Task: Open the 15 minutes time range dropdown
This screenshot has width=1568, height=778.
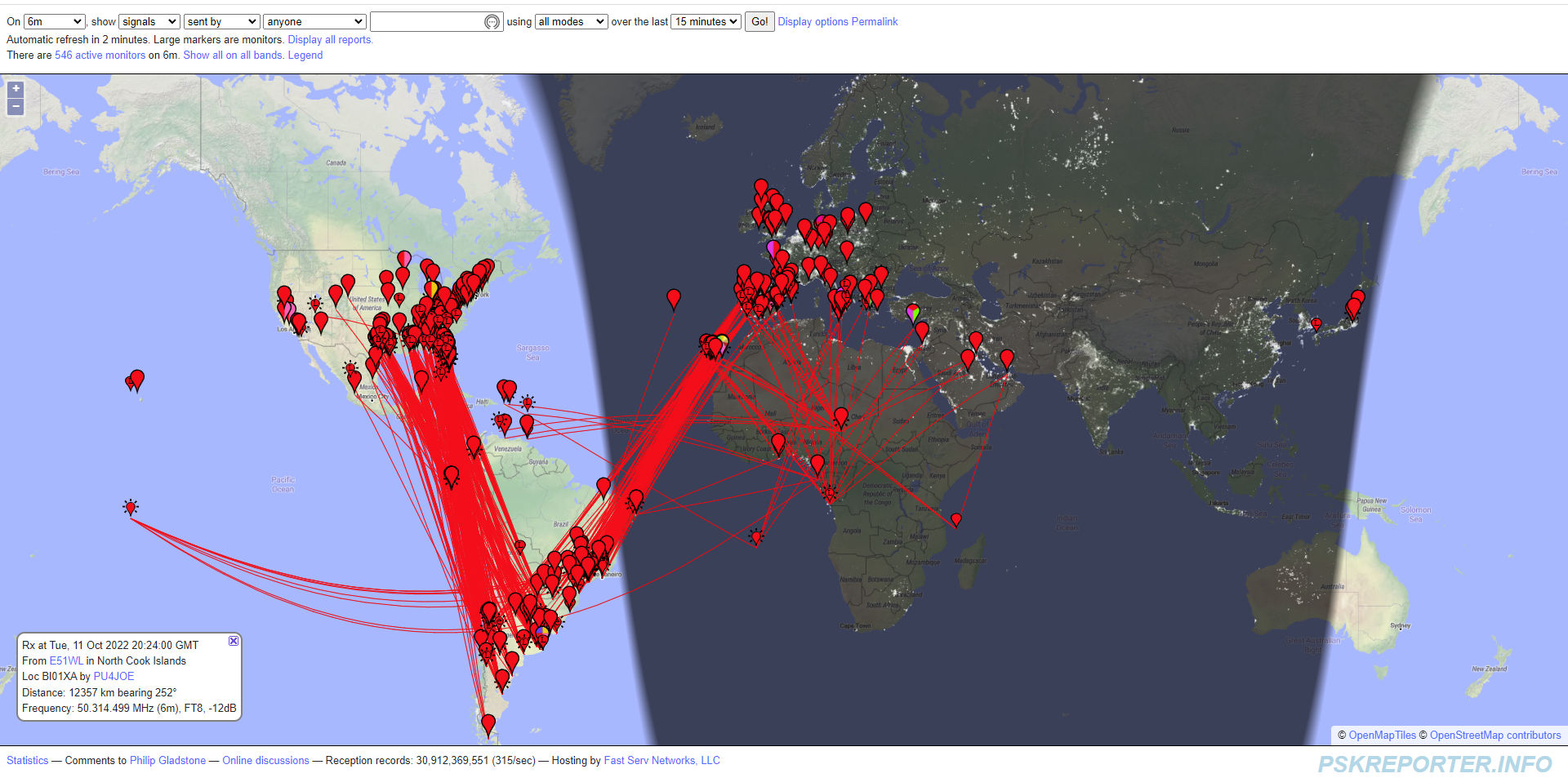Action: click(706, 22)
